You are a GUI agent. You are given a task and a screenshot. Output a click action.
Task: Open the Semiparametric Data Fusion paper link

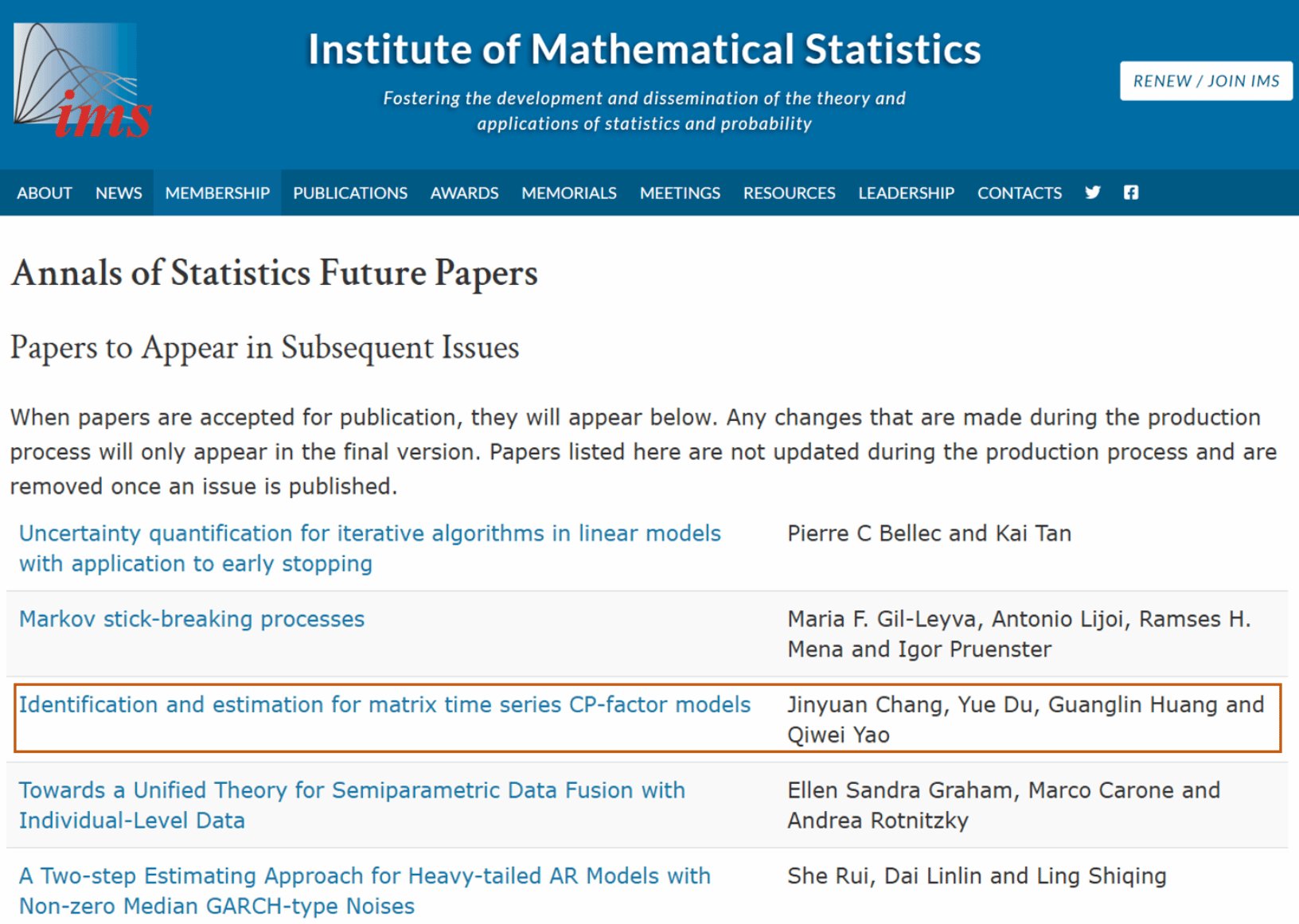352,790
